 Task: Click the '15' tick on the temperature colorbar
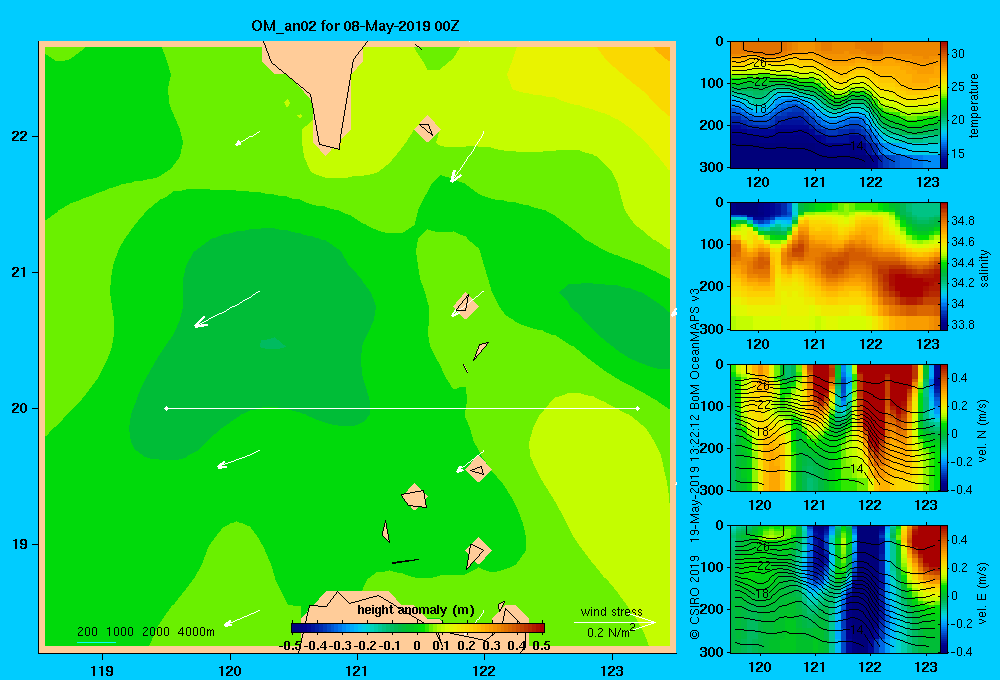958,154
